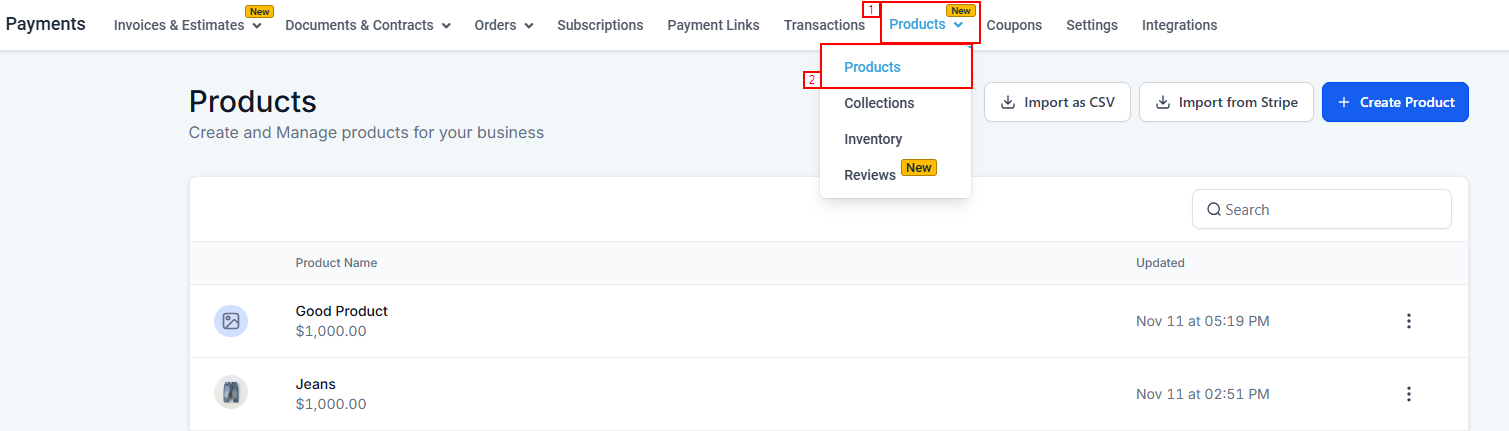Focus the product Search field
Viewport: 1509px width, 431px height.
pyautogui.click(x=1330, y=210)
